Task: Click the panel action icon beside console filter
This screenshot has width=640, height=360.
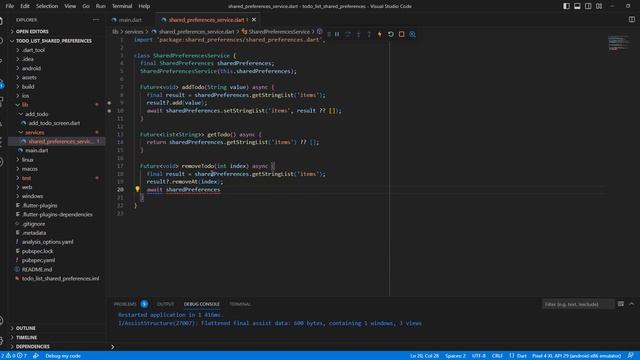Action: [620, 304]
